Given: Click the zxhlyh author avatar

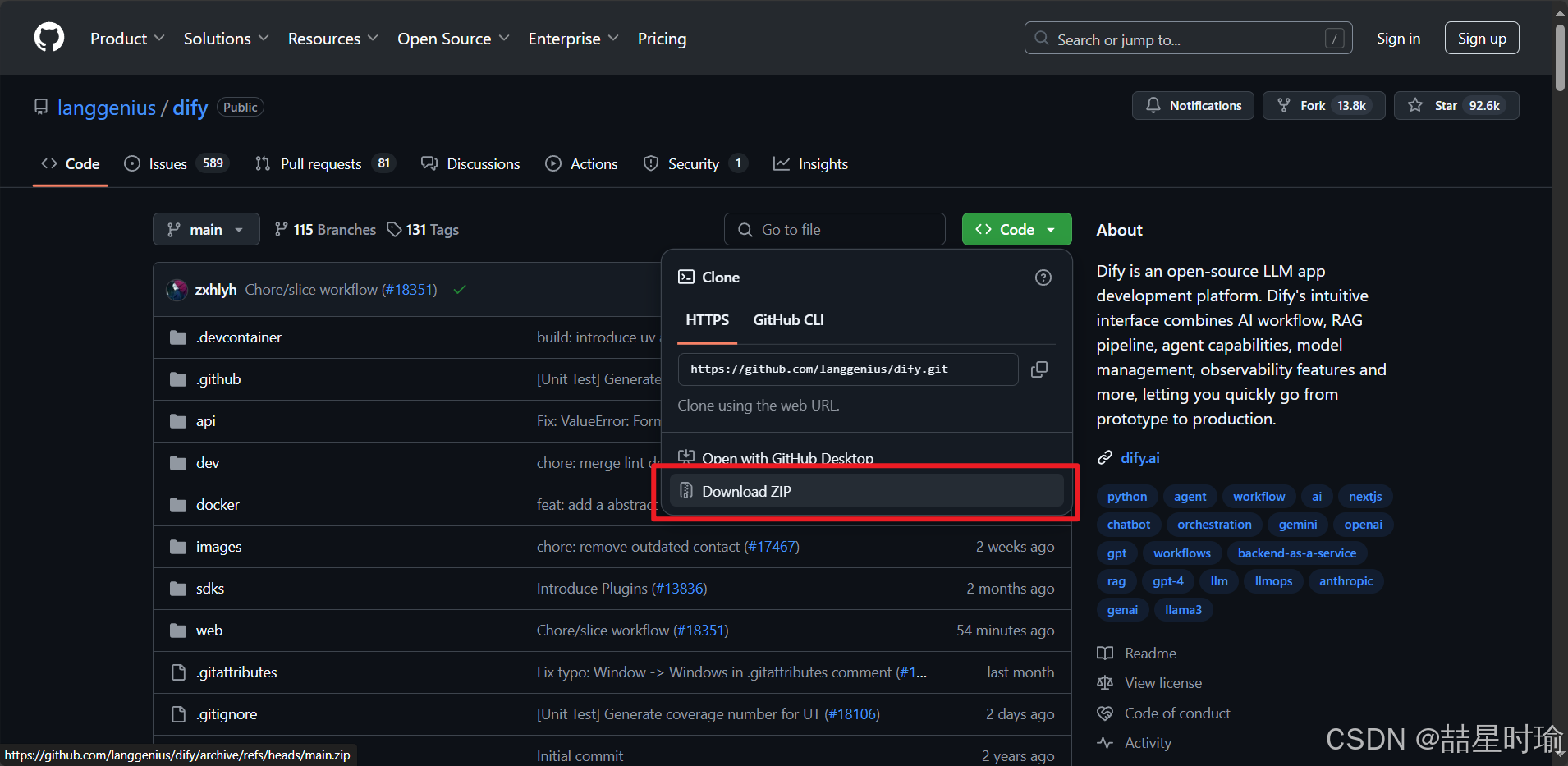Looking at the screenshot, I should point(177,290).
